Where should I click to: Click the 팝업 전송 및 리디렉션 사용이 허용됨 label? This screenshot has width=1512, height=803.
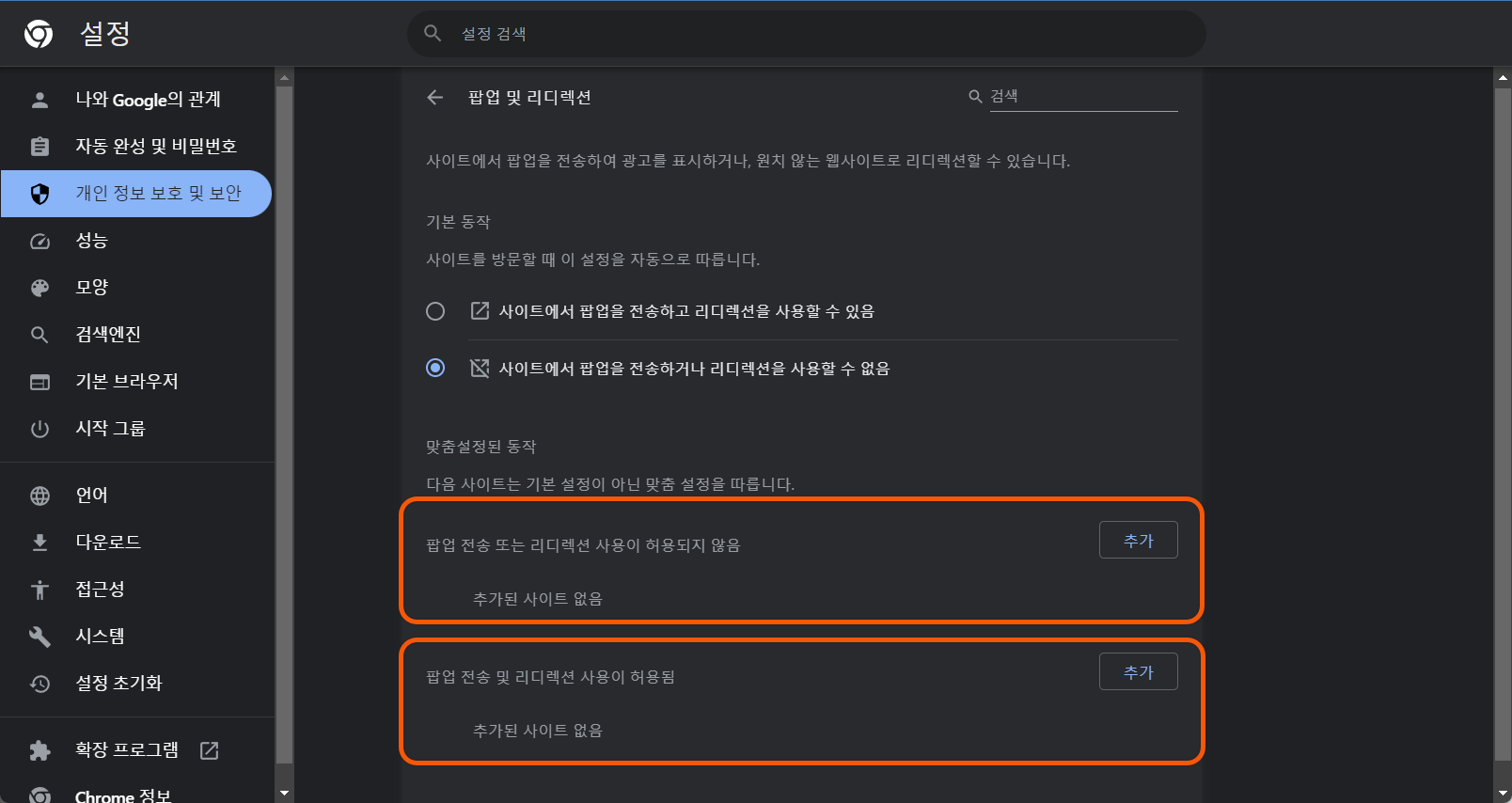550,677
